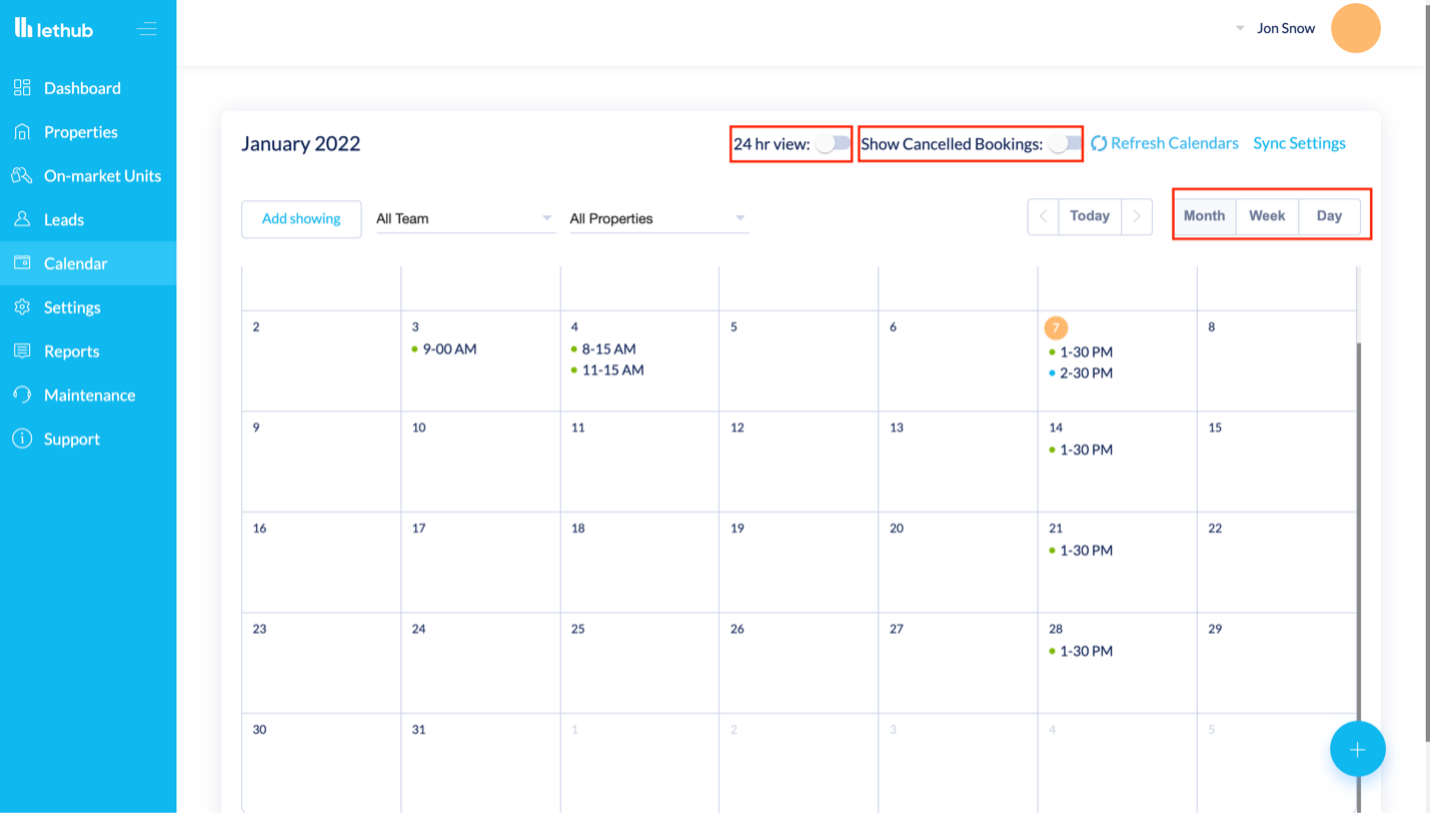Open Sync Settings
The width and height of the screenshot is (1430, 815).
tap(1299, 143)
